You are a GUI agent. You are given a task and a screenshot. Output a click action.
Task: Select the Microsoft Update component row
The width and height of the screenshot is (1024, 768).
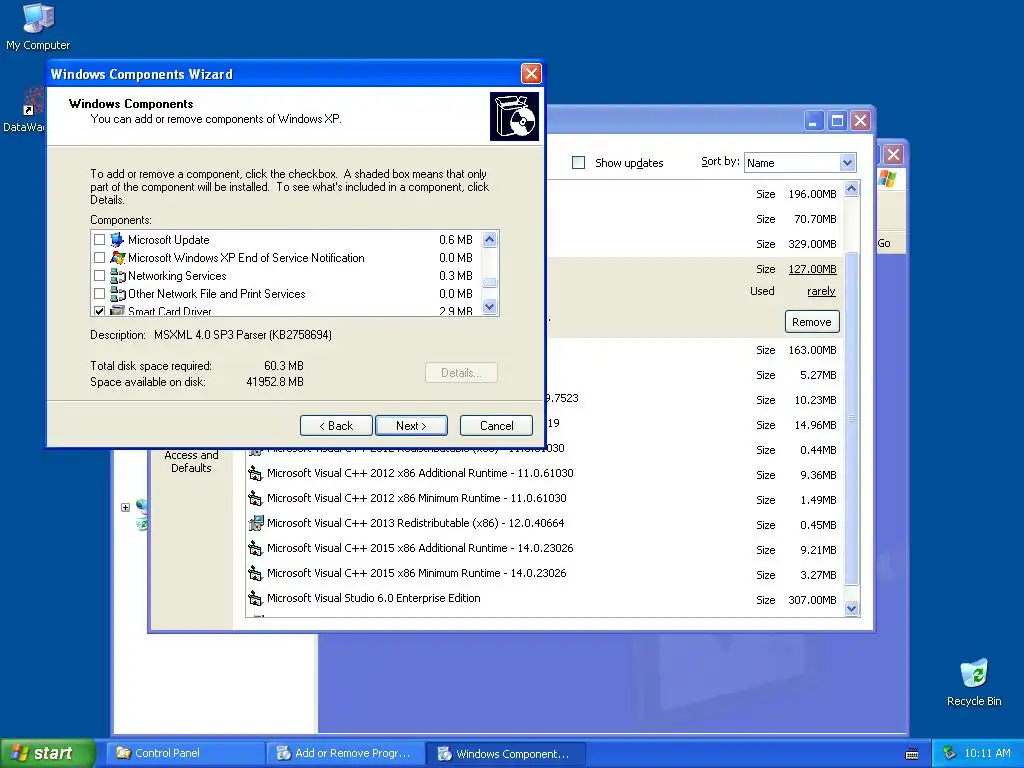click(286, 240)
